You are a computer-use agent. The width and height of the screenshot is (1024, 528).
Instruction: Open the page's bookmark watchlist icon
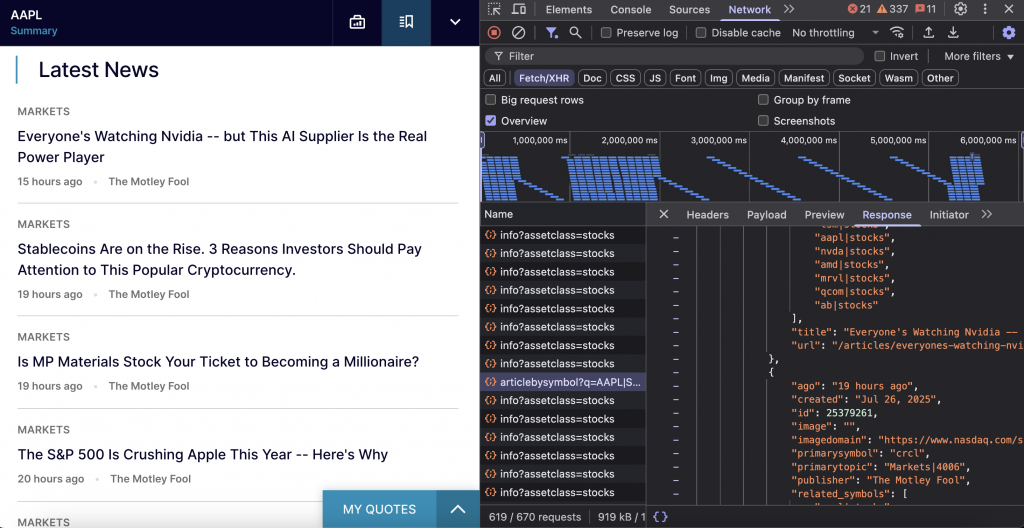pyautogui.click(x=406, y=22)
